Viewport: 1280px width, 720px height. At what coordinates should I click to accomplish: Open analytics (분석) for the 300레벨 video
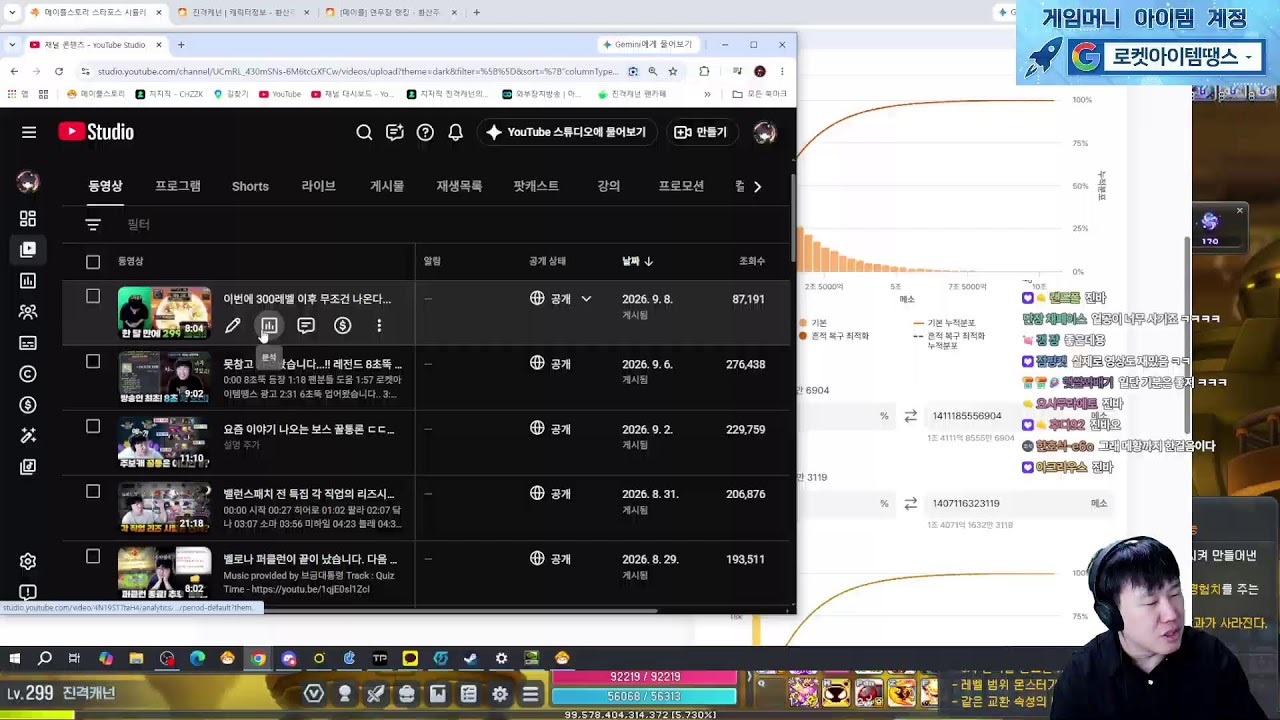pyautogui.click(x=269, y=325)
